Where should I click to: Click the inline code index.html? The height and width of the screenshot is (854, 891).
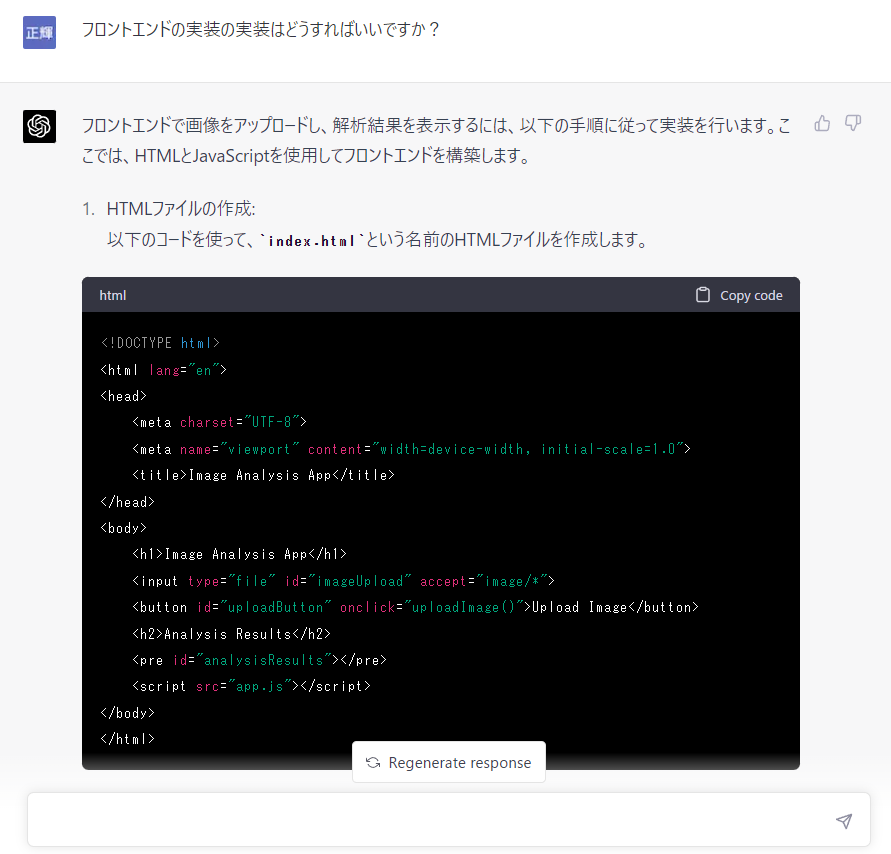[x=312, y=241]
